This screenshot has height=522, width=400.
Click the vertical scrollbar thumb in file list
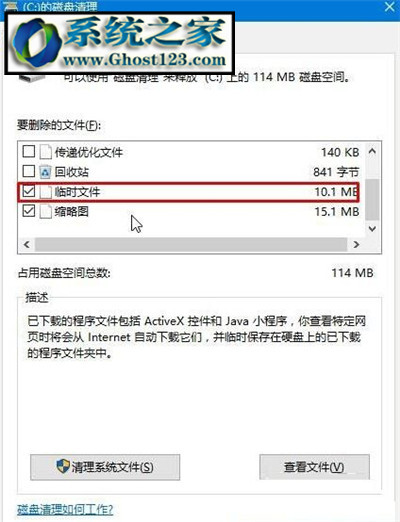[372, 199]
